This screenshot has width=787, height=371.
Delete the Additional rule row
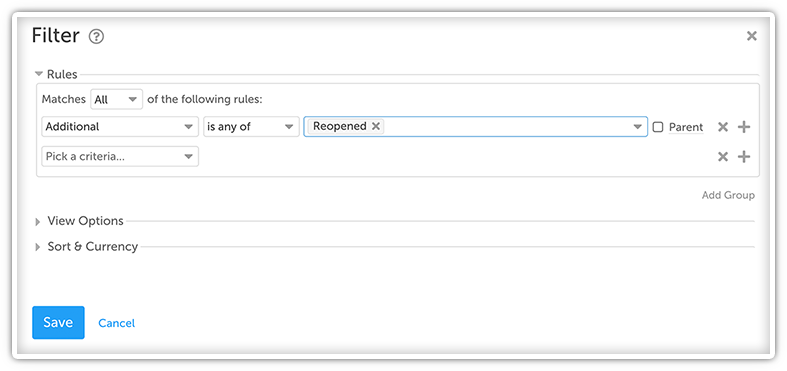(x=723, y=127)
